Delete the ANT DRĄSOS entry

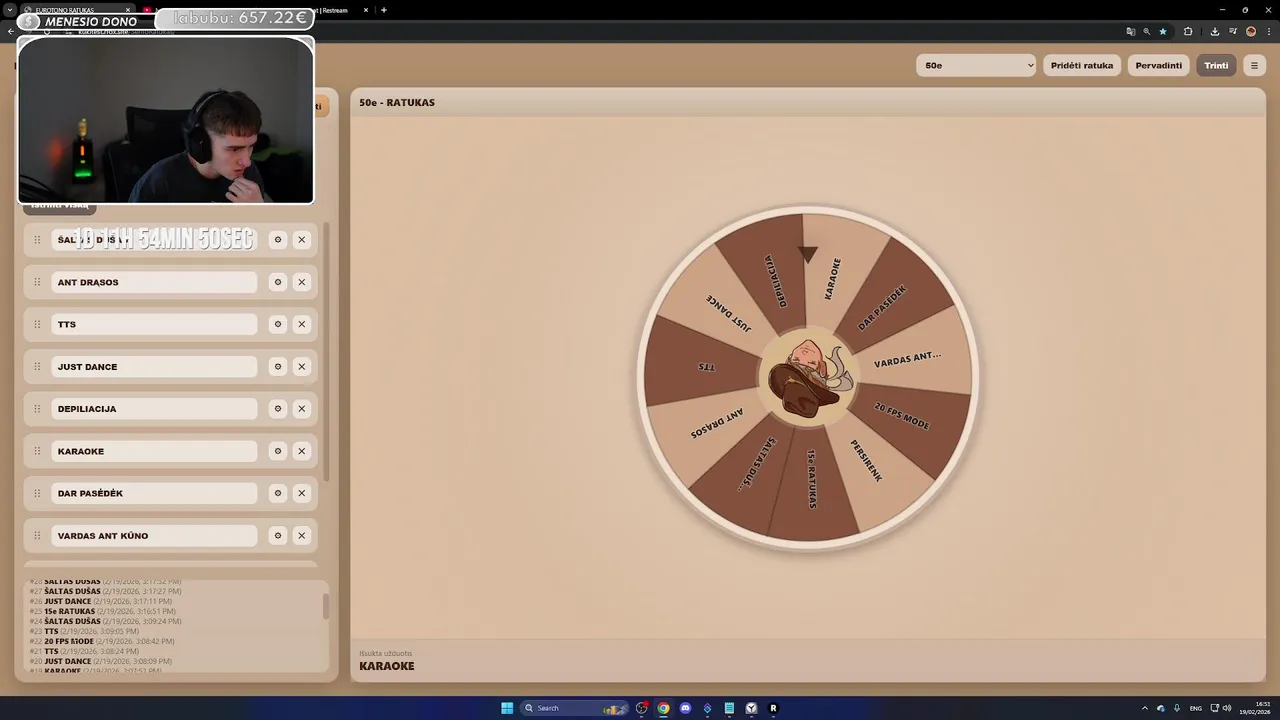[x=302, y=282]
